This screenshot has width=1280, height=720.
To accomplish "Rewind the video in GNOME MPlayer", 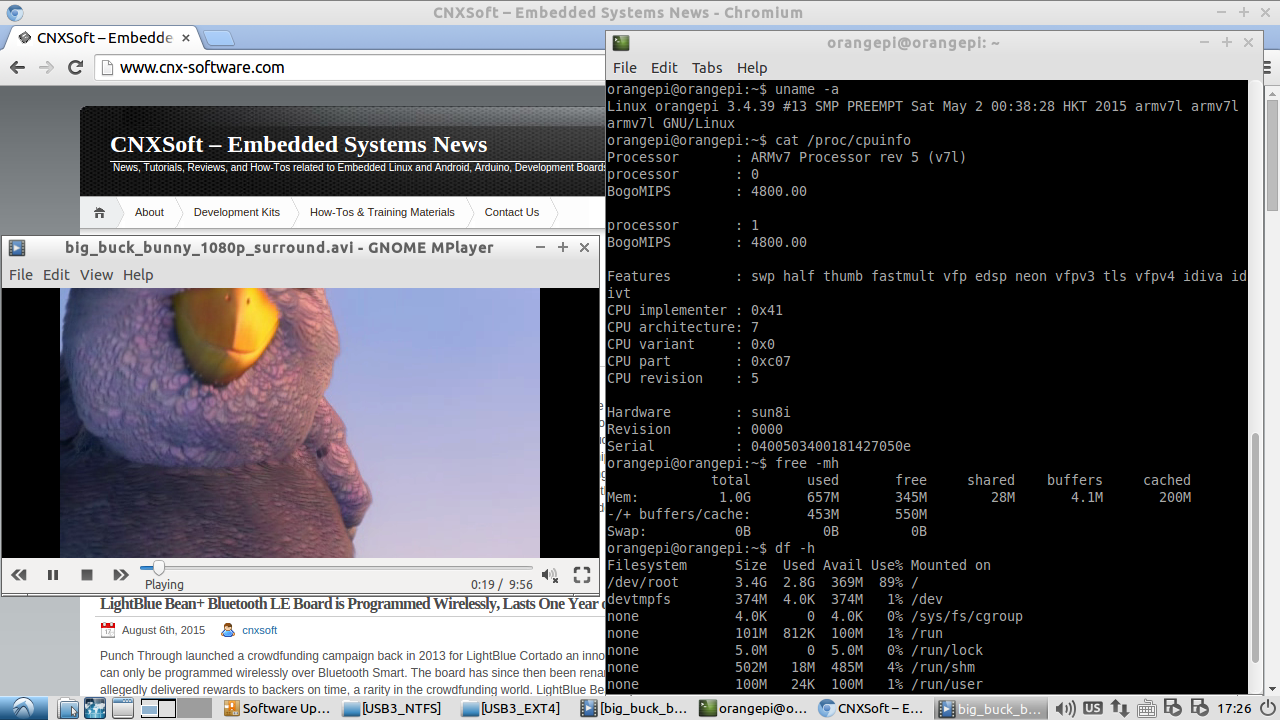I will tap(19, 575).
